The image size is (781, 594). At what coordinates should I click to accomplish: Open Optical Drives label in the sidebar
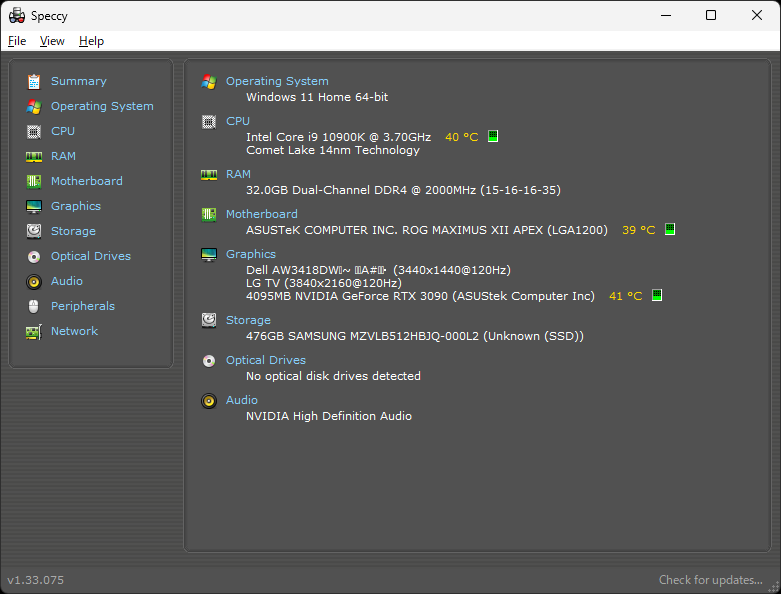click(91, 256)
